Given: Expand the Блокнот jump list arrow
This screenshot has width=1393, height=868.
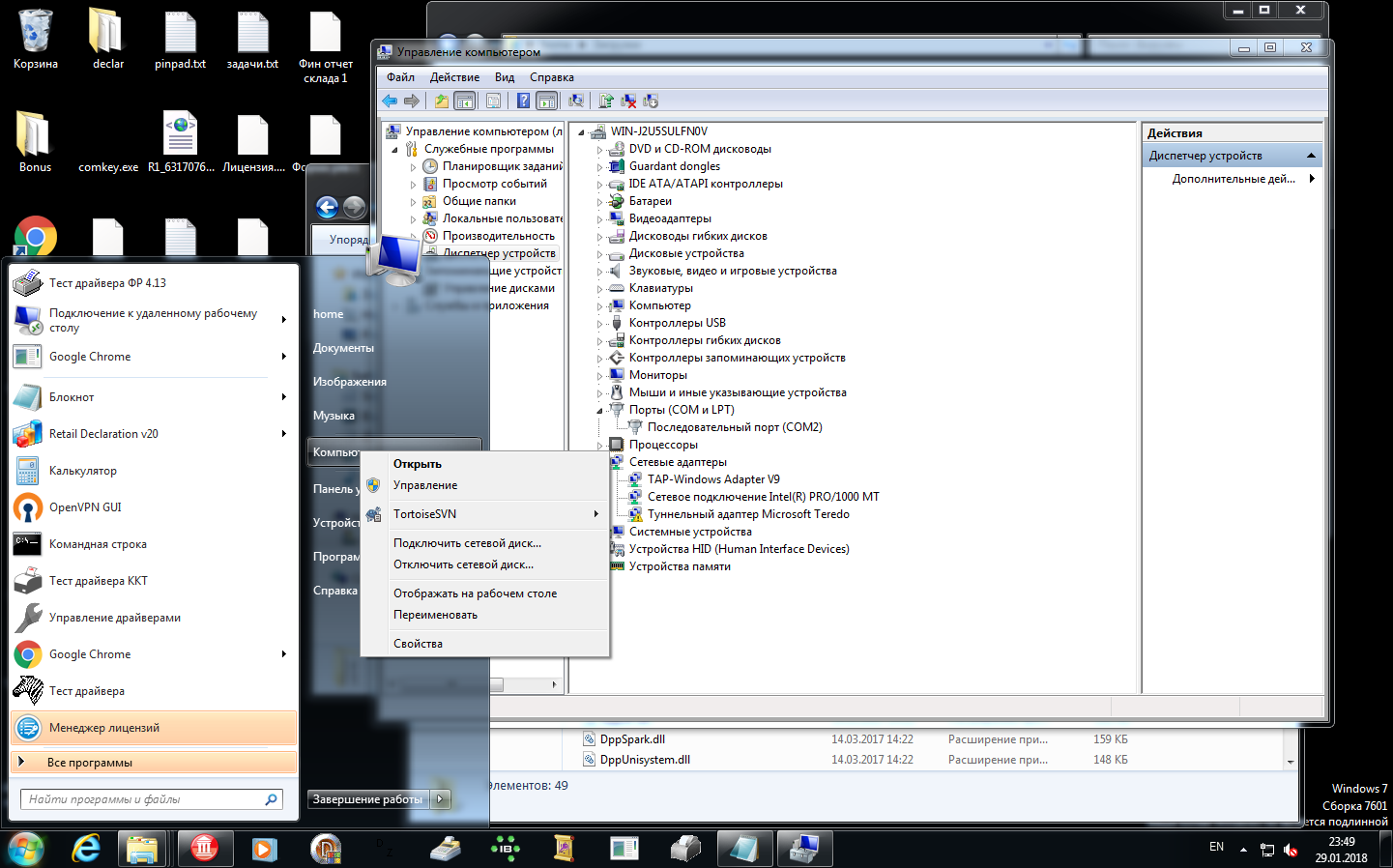Looking at the screenshot, I should coord(284,397).
